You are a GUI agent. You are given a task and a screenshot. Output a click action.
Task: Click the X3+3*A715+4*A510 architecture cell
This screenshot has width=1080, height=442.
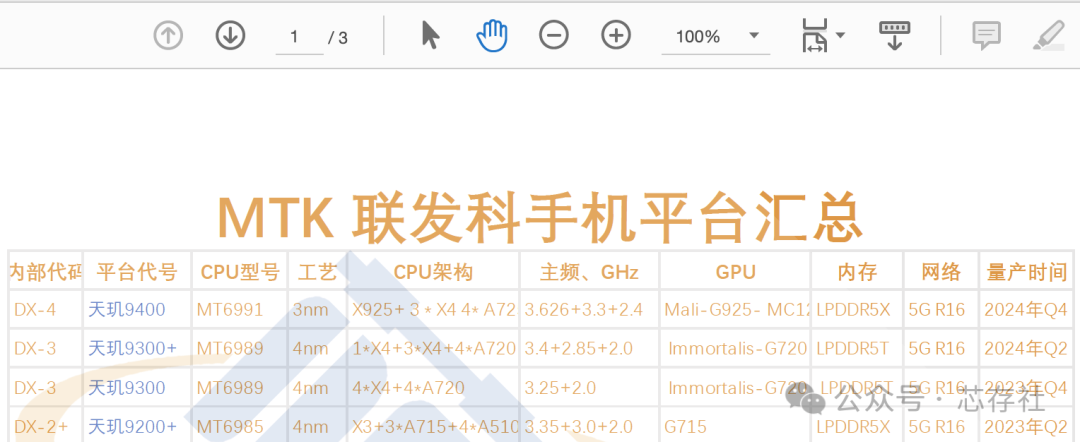click(435, 427)
